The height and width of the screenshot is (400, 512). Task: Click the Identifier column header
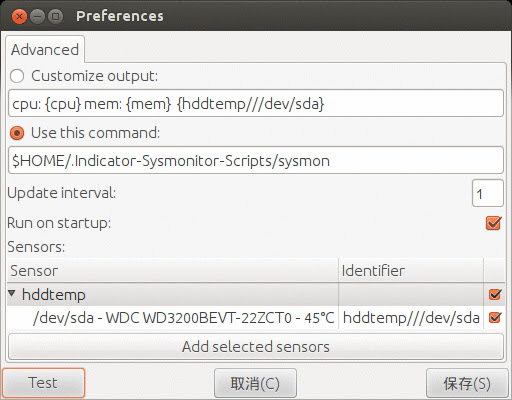coord(411,270)
